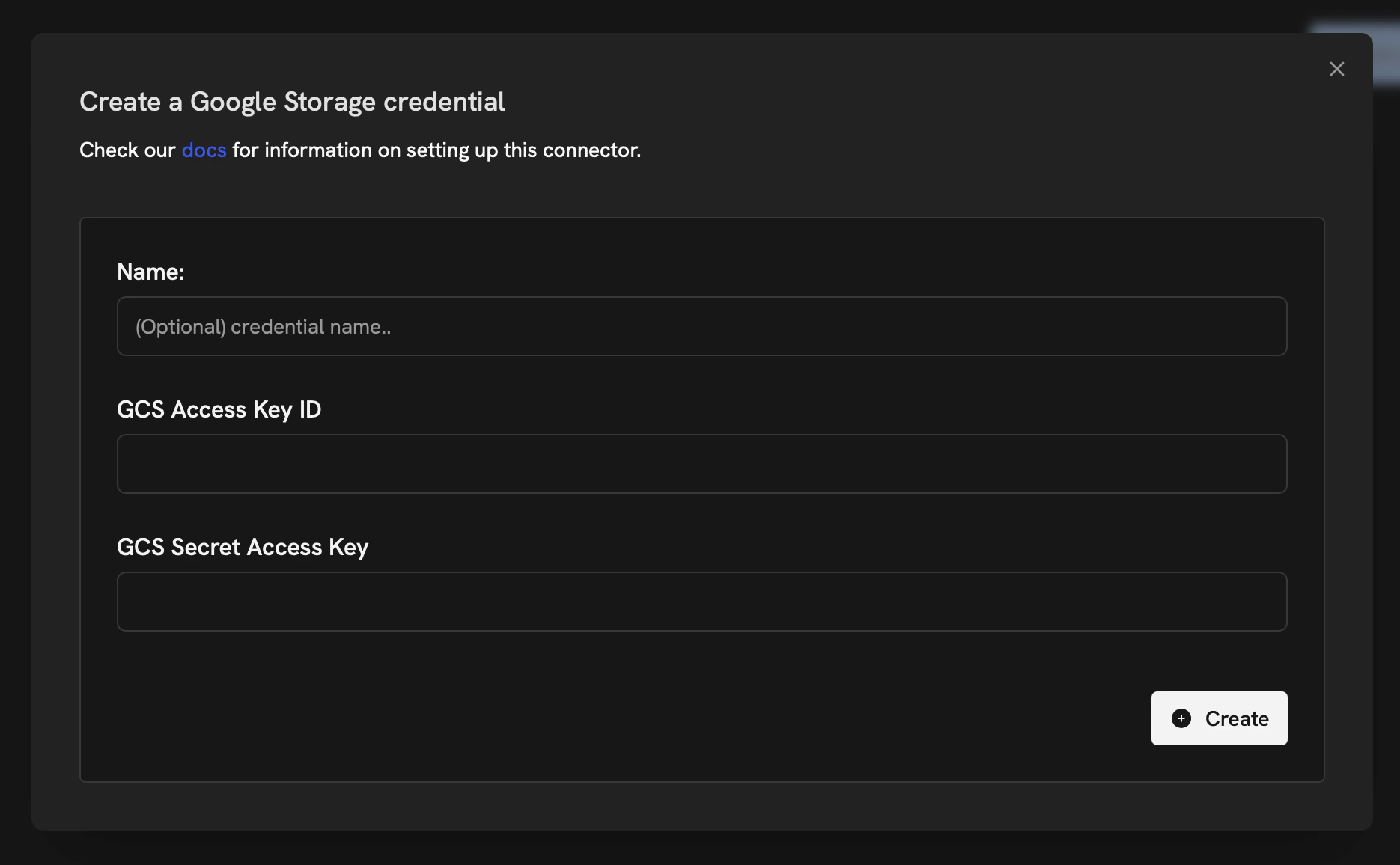Submit the credential using Create
This screenshot has width=1400, height=865.
point(1219,718)
